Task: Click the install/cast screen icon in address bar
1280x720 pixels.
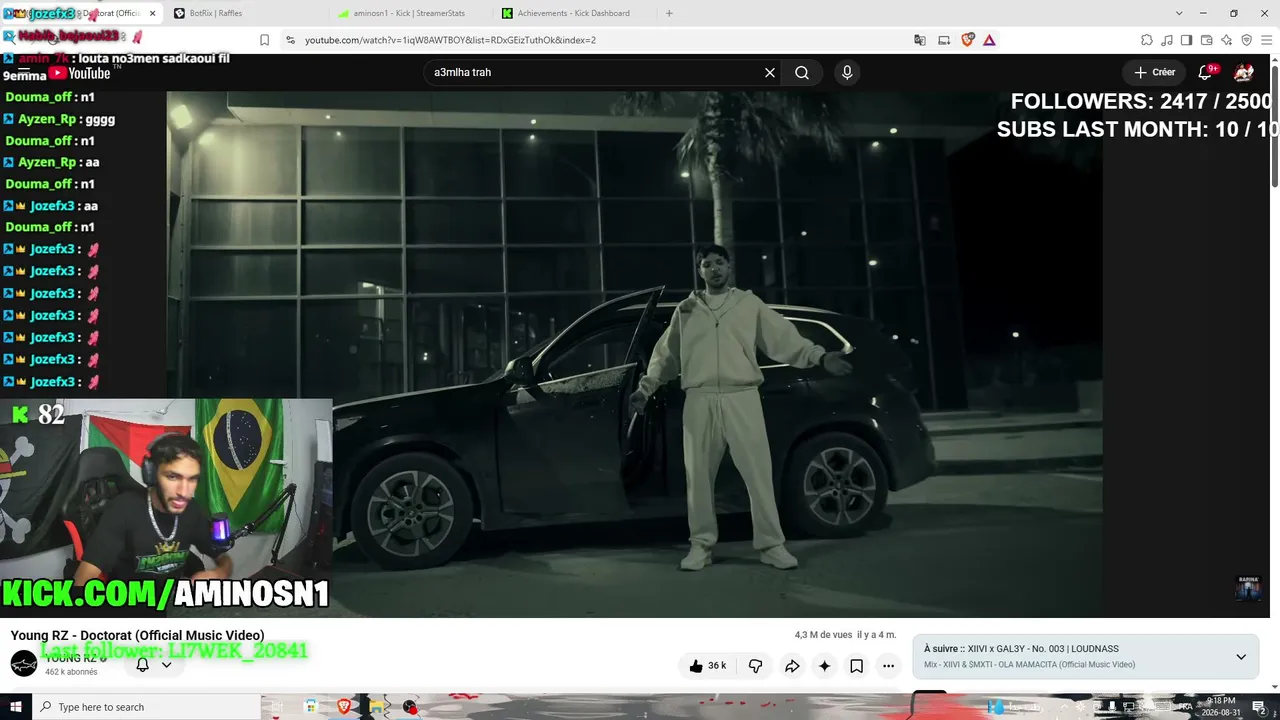Action: pos(944,40)
